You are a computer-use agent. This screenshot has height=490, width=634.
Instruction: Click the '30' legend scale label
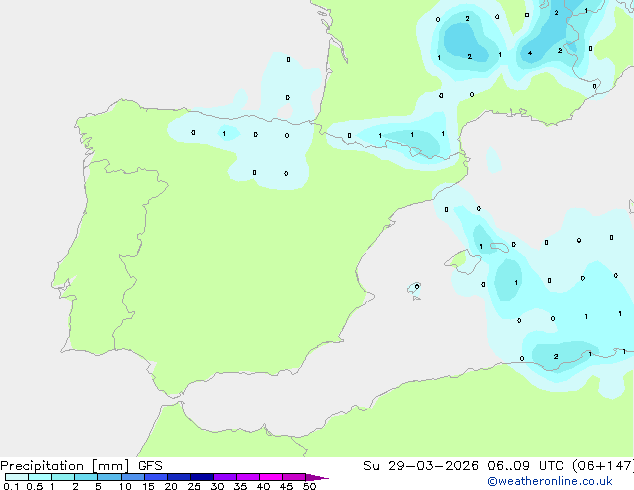point(217,486)
